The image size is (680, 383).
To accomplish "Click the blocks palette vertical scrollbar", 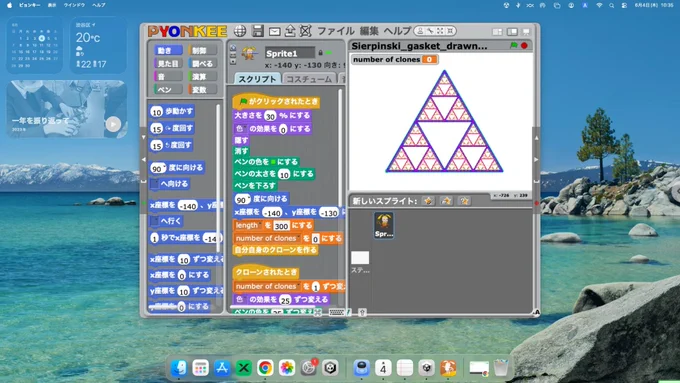I will 218,178.
